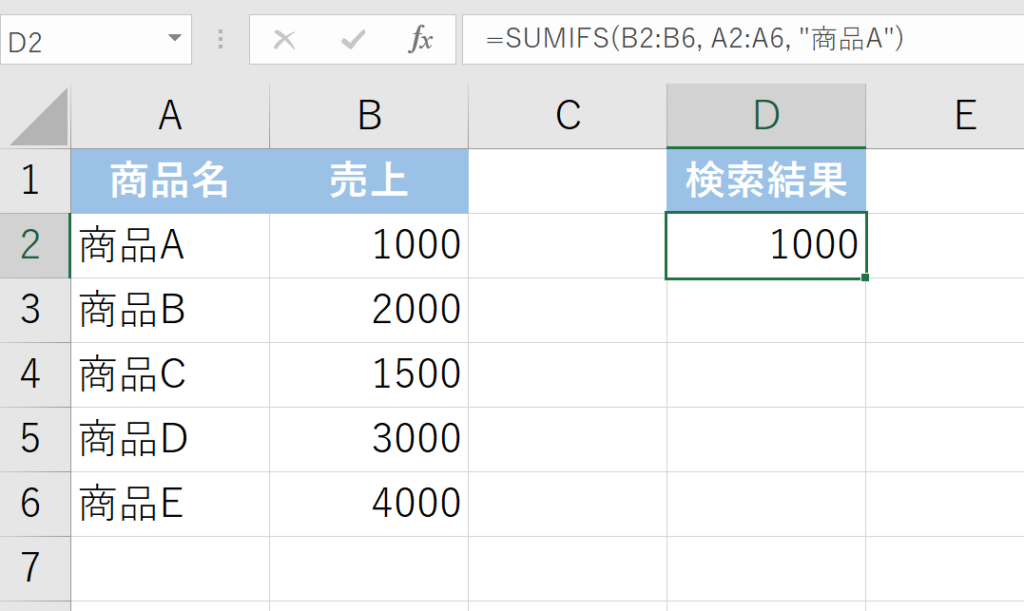
Task: Open the Insert Function fx dialog
Action: 421,40
